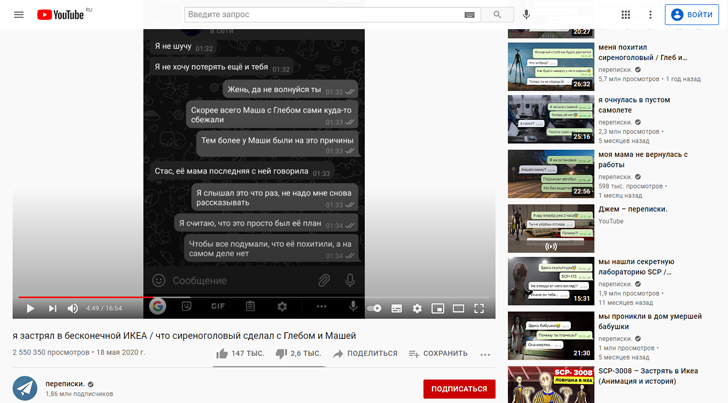Click the ПОДЕЛИТЬСЯ share button
The width and height of the screenshot is (728, 403).
[365, 353]
